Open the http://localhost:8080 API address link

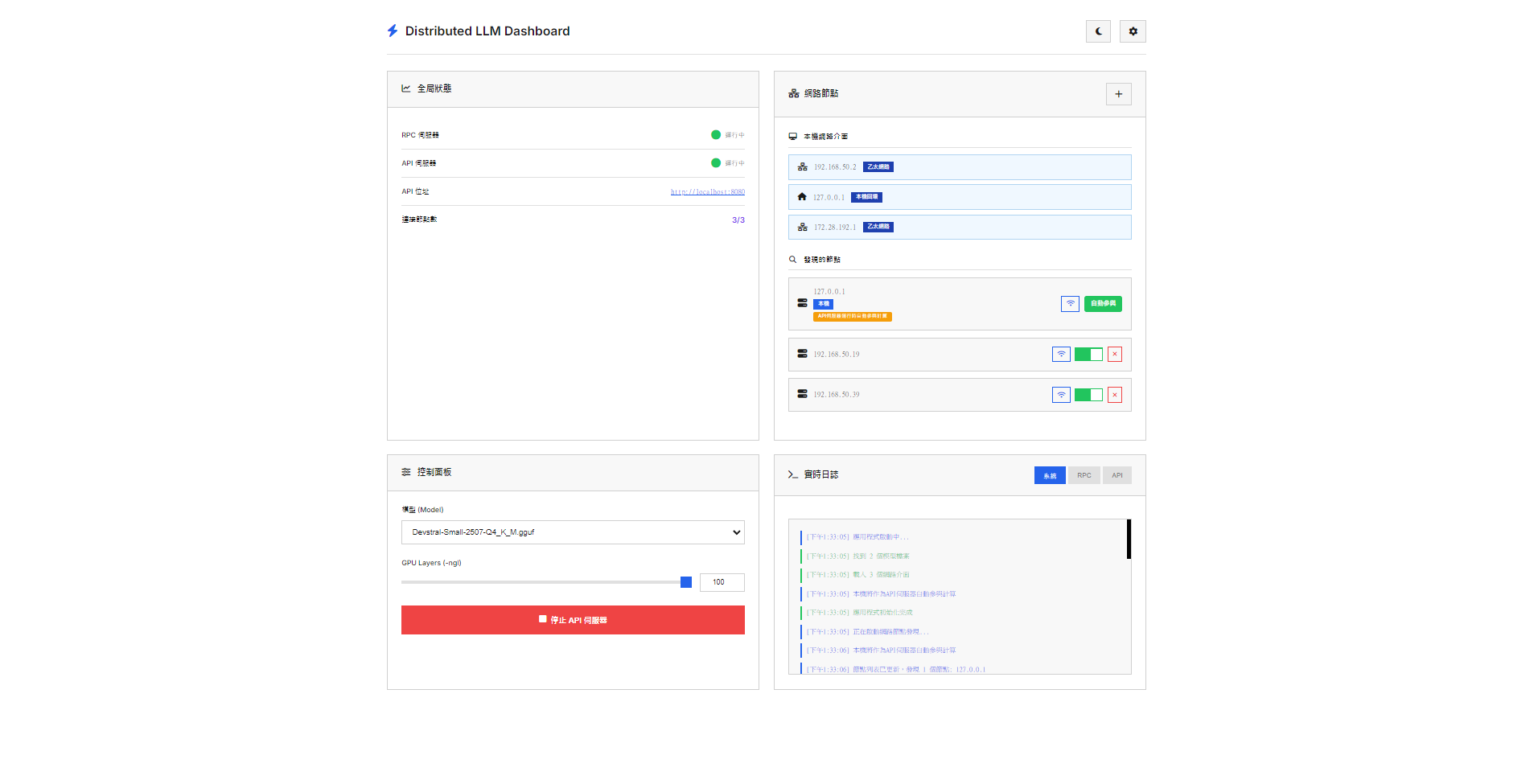[707, 192]
